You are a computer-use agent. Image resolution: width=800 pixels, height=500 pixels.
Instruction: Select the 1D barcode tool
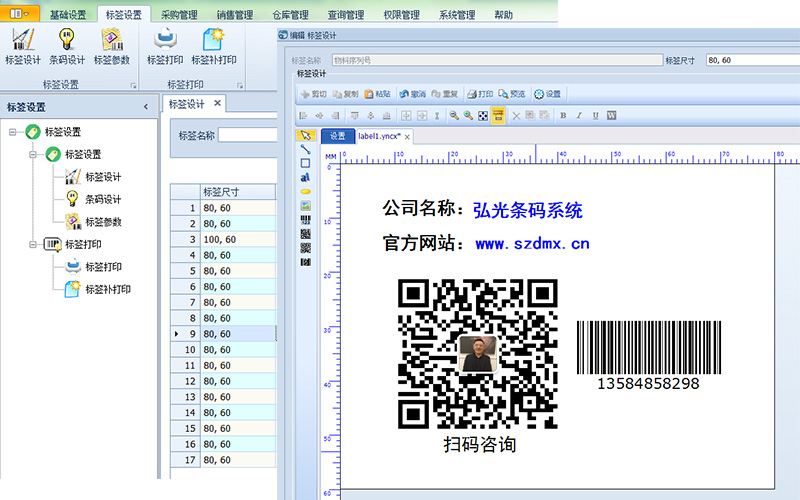[x=306, y=220]
